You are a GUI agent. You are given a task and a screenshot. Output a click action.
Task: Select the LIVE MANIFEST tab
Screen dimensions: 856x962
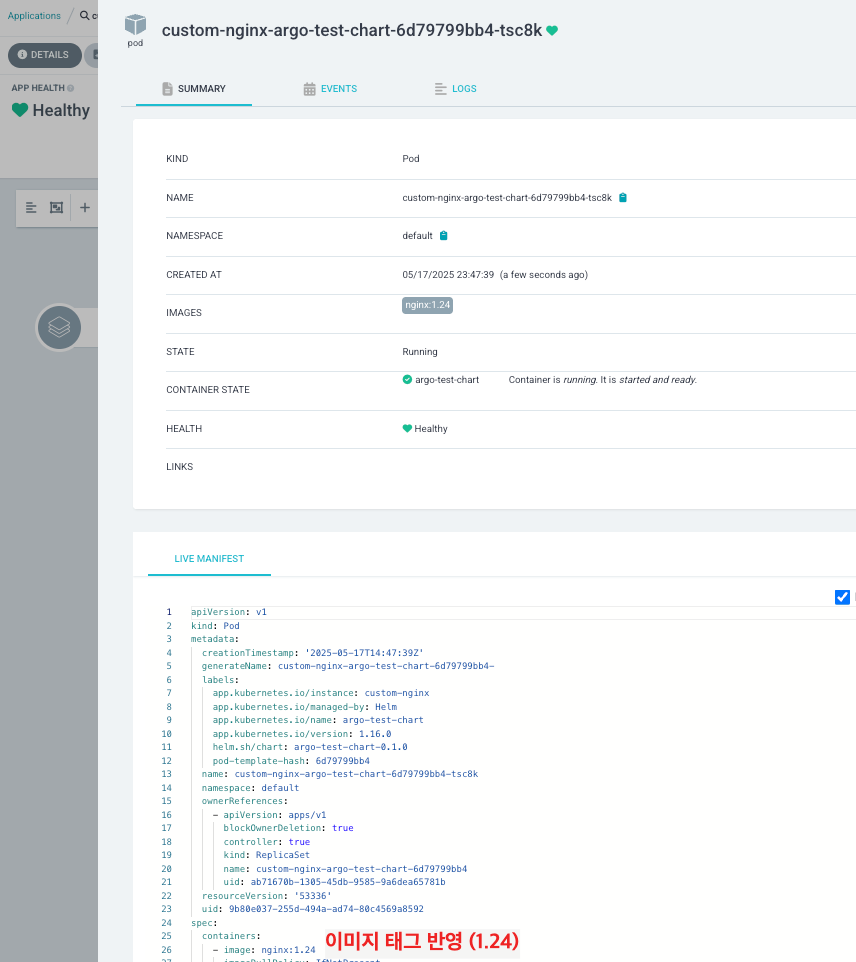point(209,558)
